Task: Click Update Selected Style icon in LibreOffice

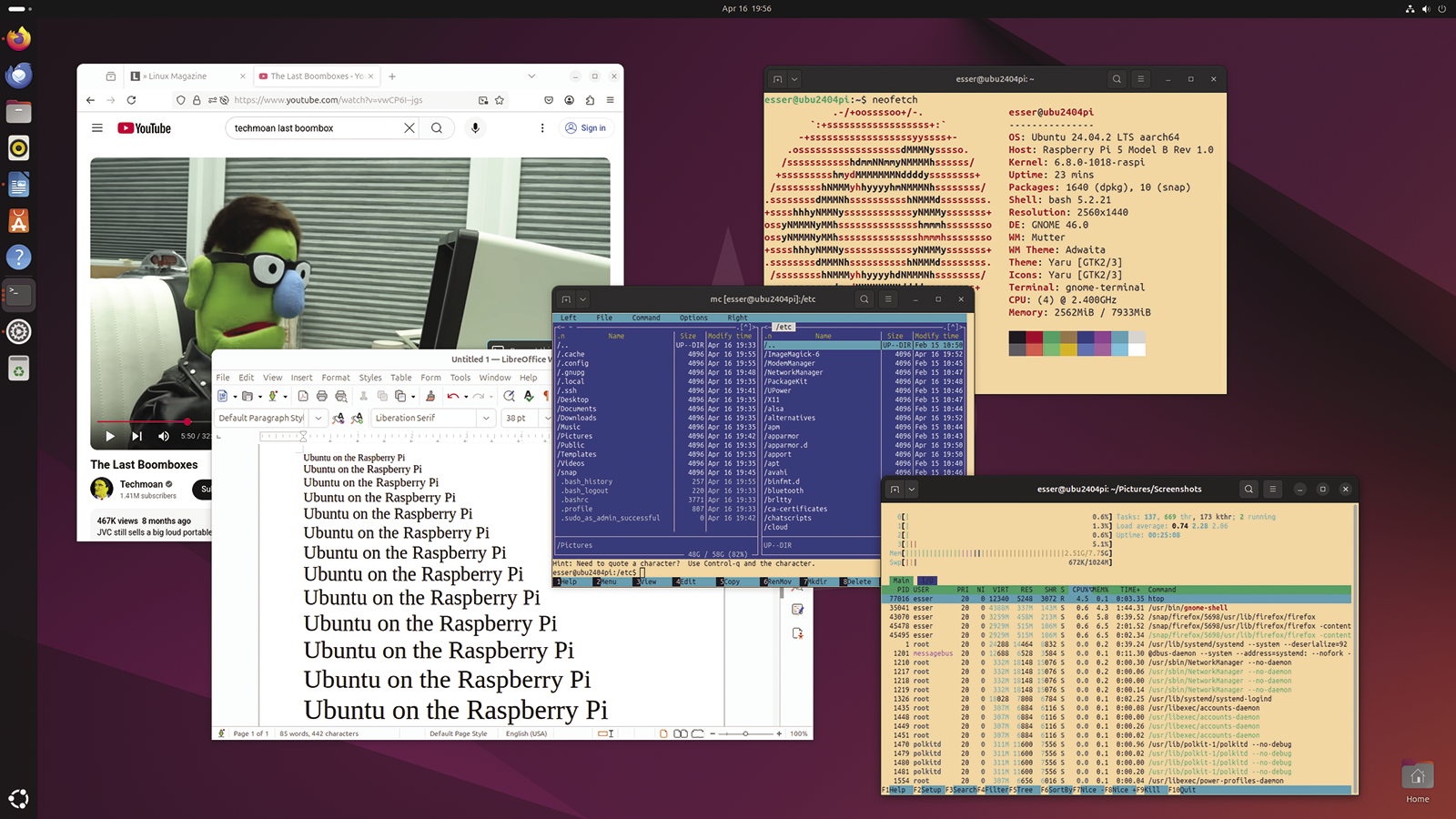Action: [338, 418]
